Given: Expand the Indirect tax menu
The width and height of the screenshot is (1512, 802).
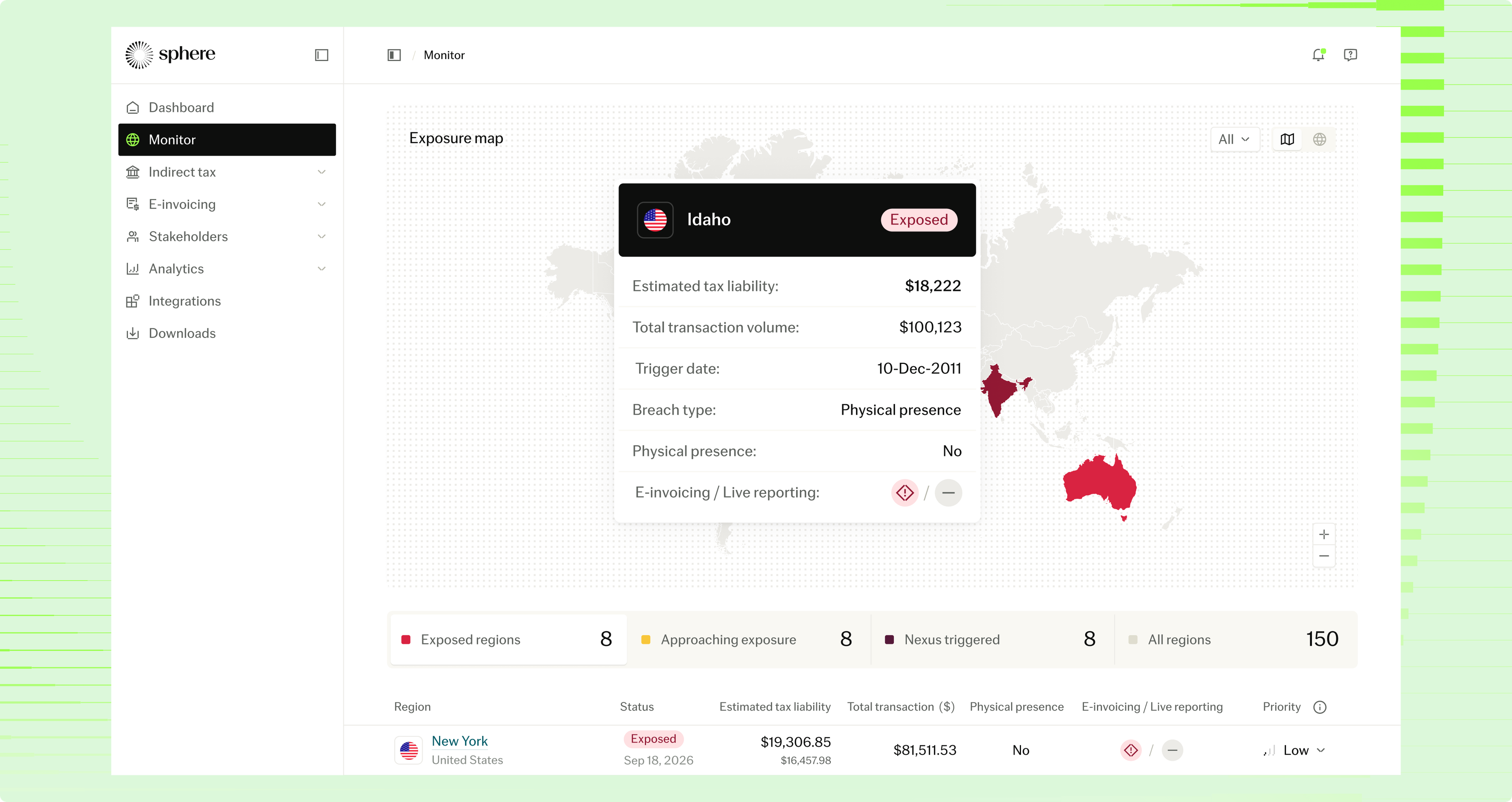Looking at the screenshot, I should pos(226,172).
